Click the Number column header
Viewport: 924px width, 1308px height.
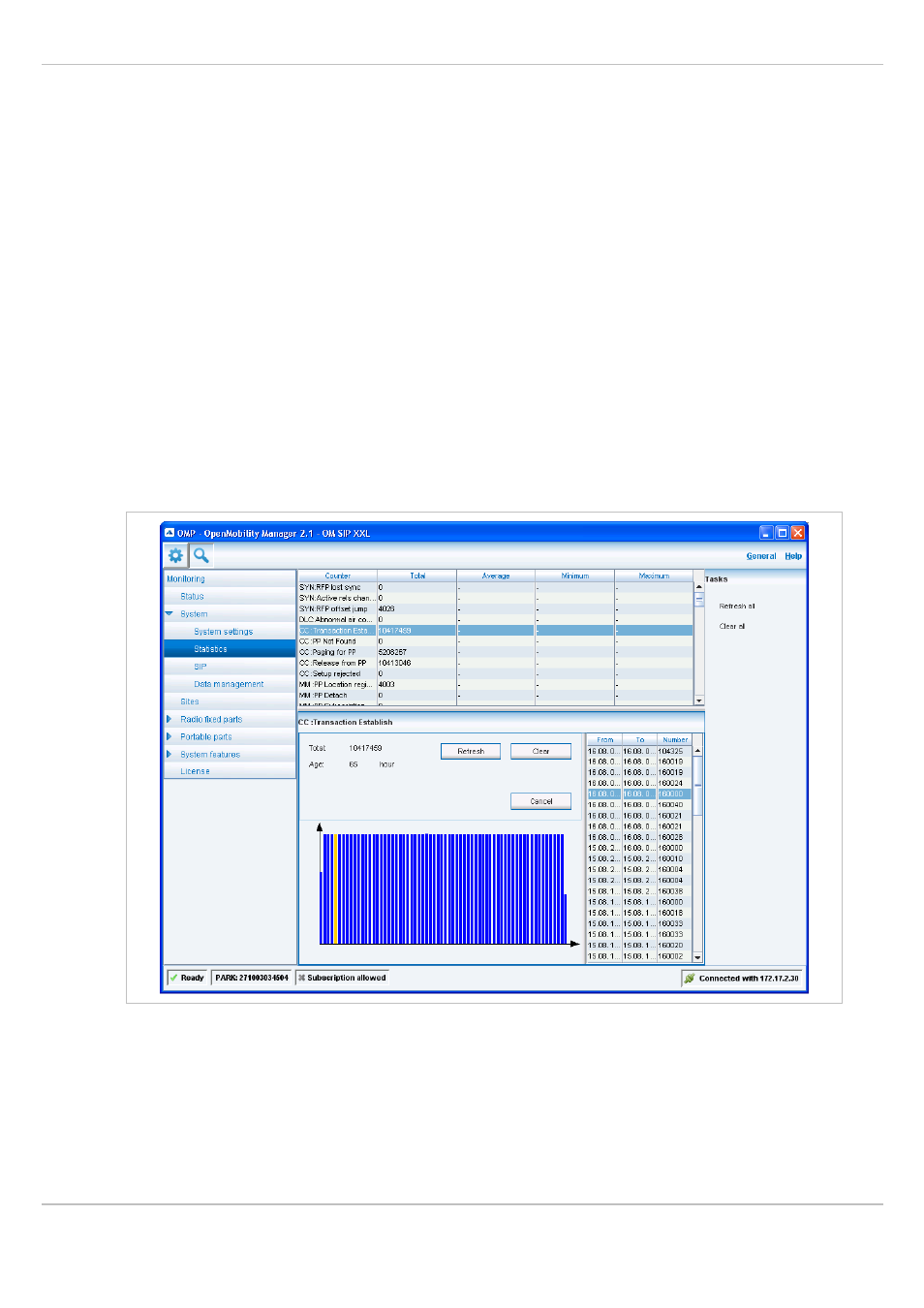click(675, 740)
